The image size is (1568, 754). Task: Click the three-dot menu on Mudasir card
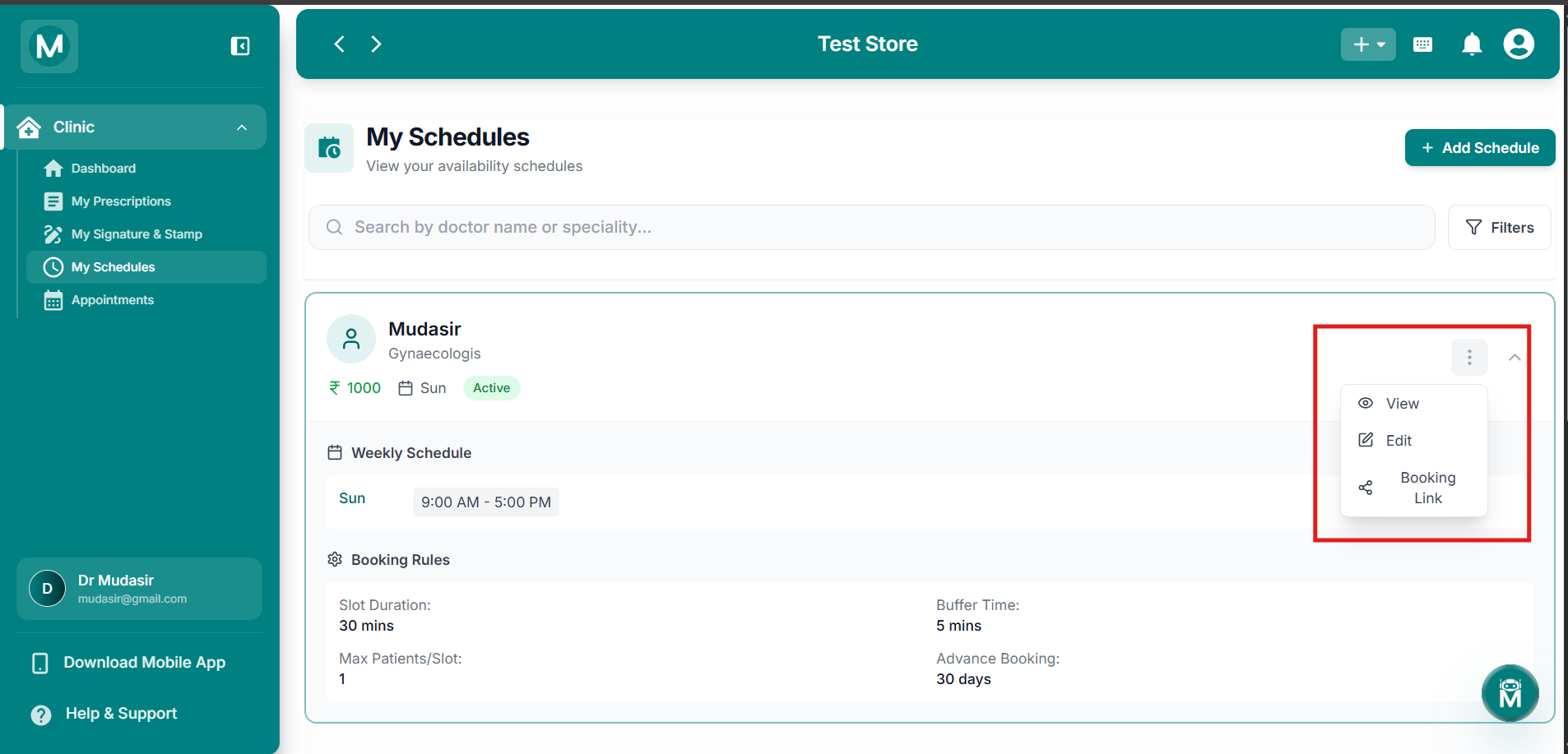(1469, 358)
